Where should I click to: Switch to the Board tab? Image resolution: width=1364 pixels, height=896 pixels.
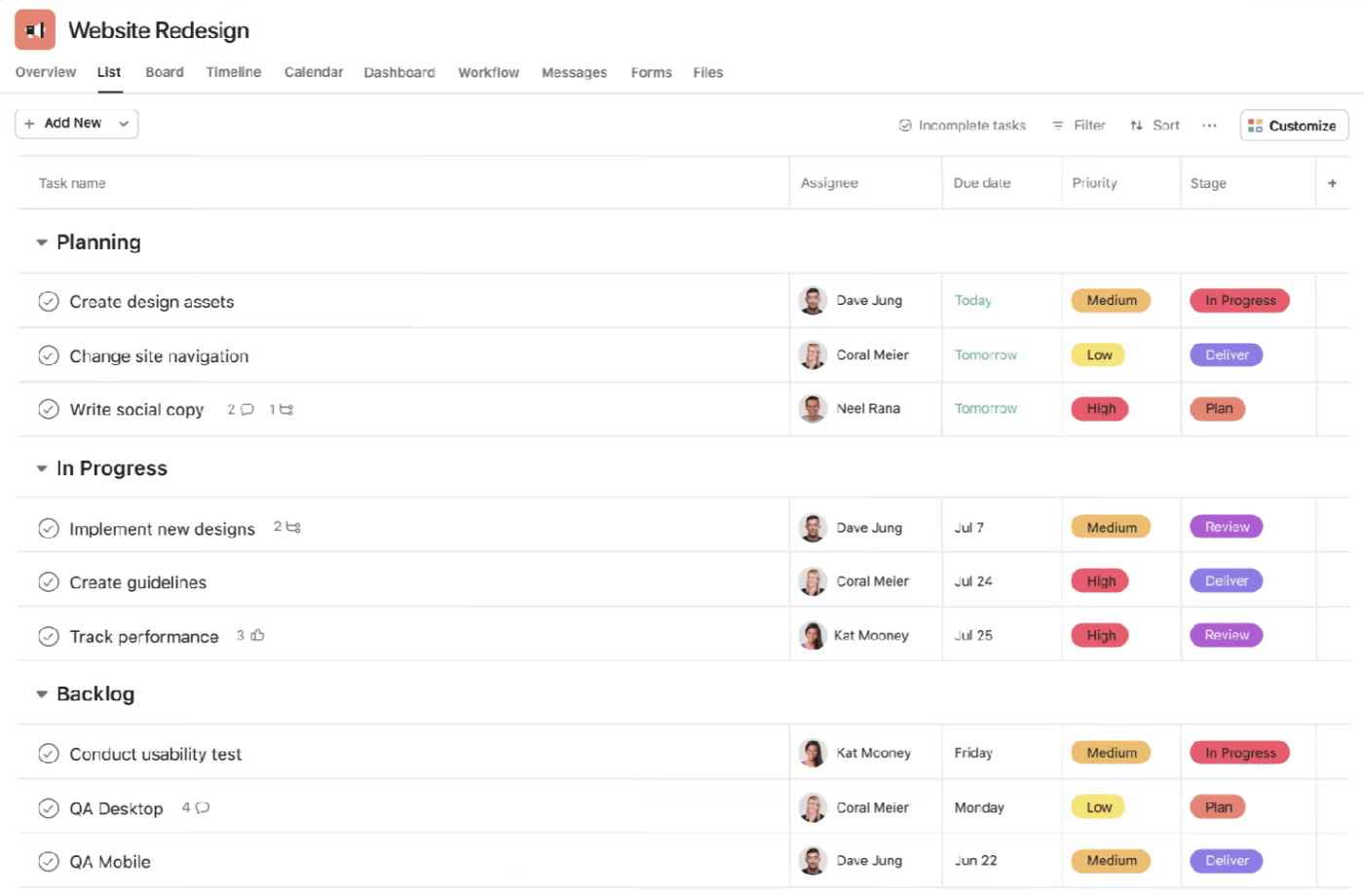pos(164,72)
